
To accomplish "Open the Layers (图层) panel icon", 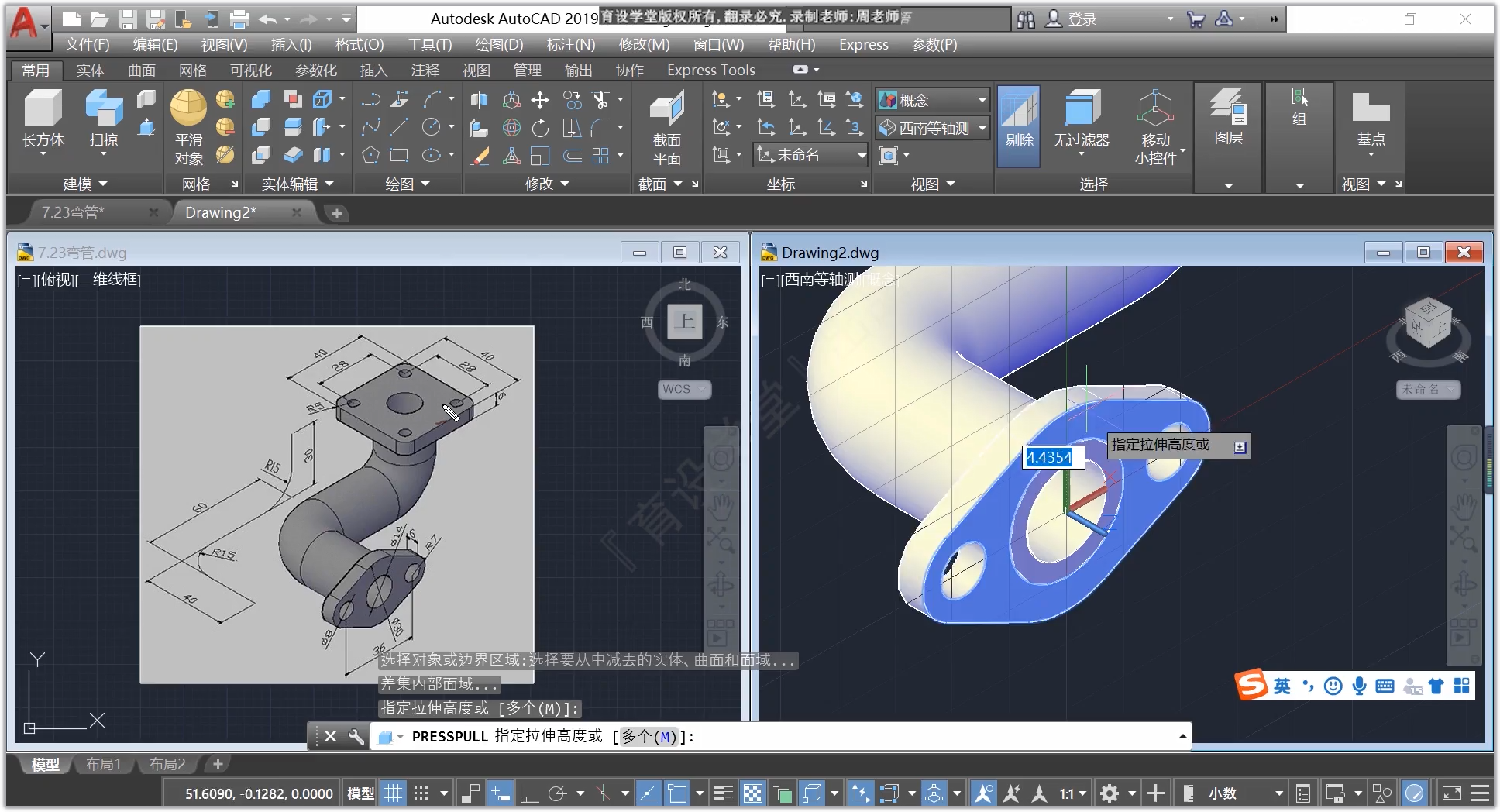I will 1228,106.
